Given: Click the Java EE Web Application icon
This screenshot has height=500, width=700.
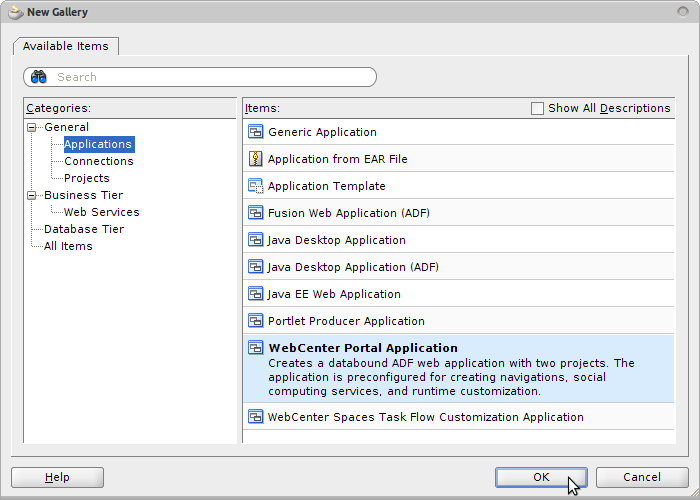Looking at the screenshot, I should [255, 294].
